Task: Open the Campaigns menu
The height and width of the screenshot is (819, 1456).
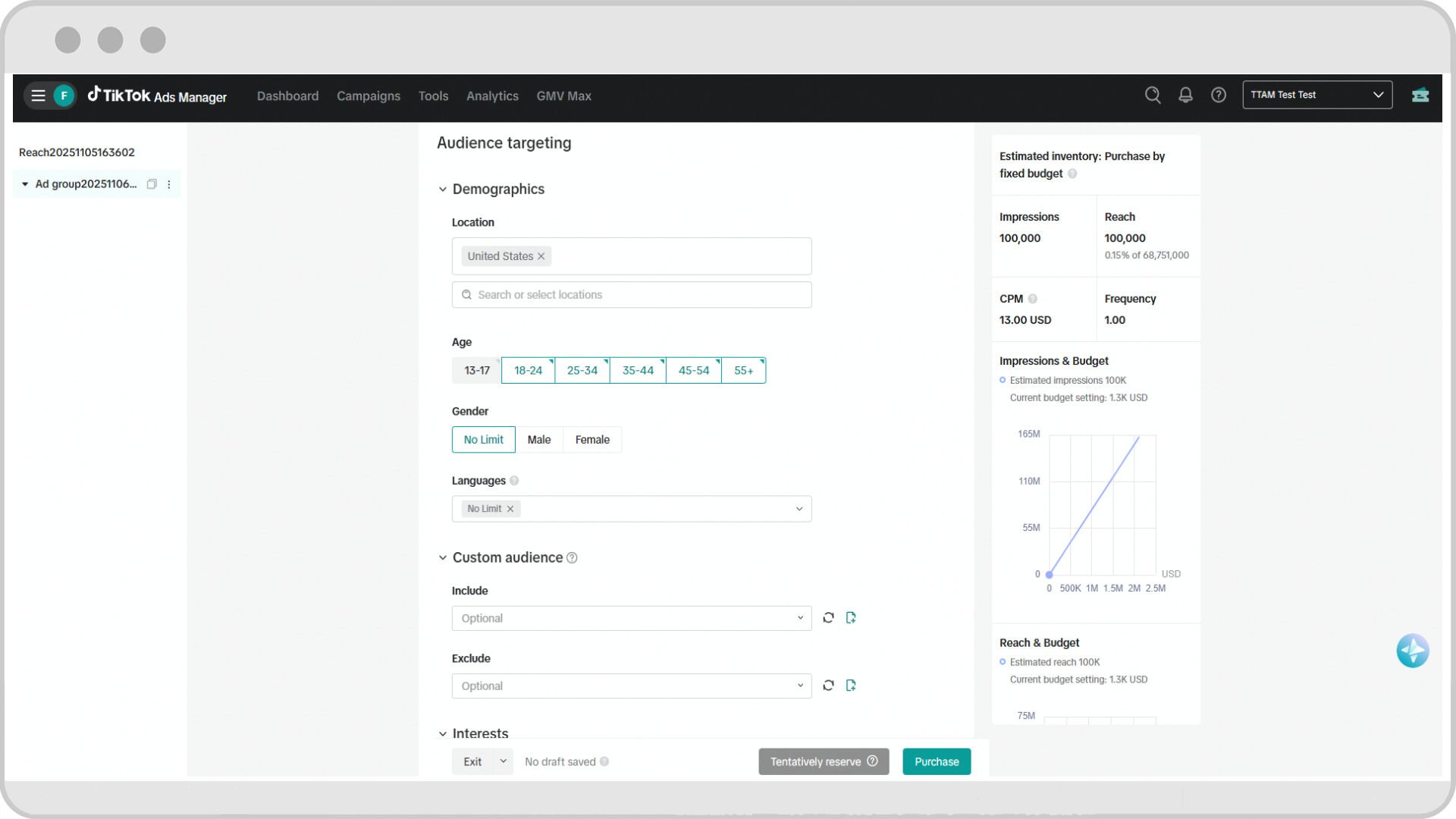Action: [x=369, y=96]
